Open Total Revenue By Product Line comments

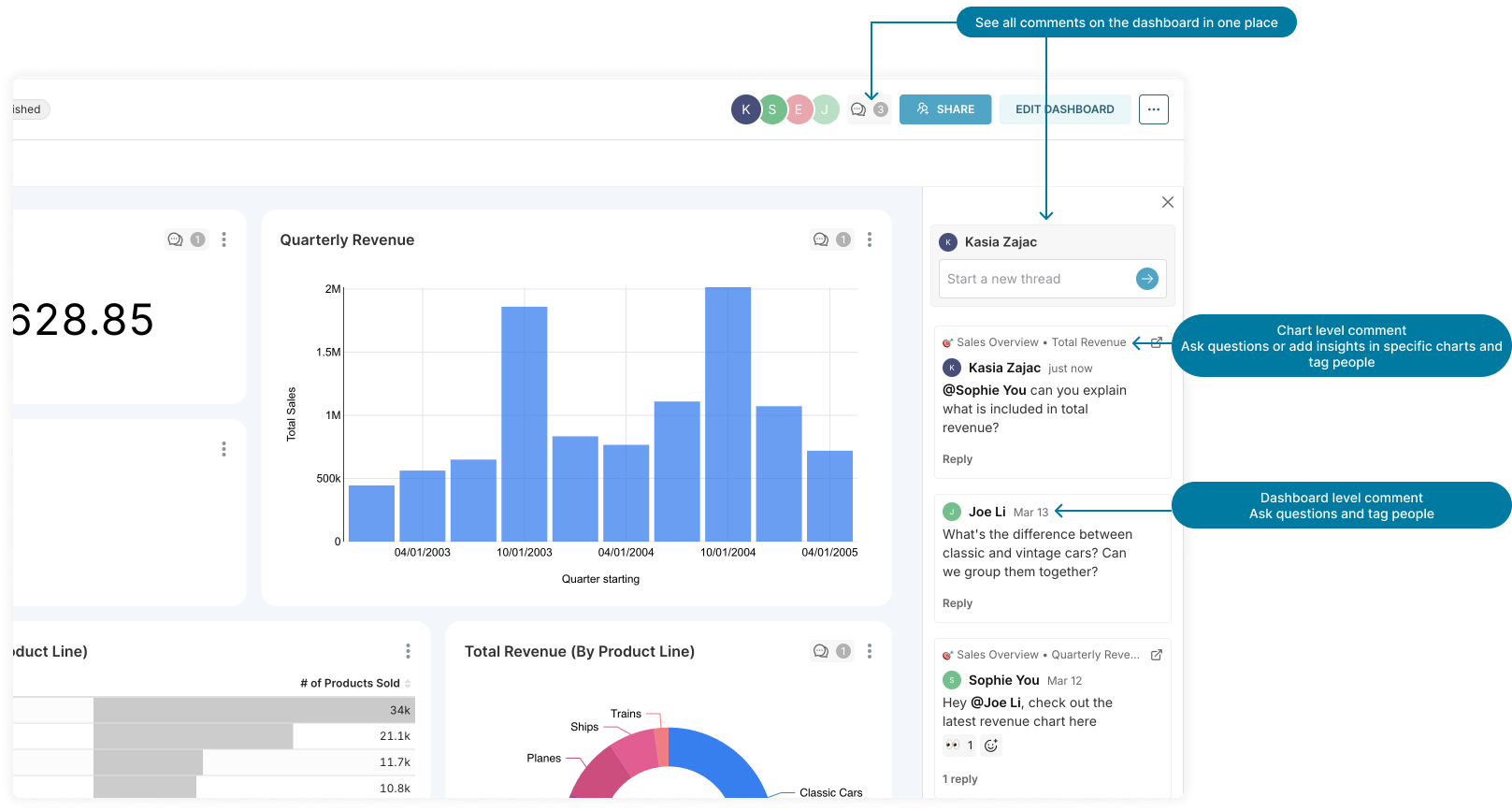point(821,651)
